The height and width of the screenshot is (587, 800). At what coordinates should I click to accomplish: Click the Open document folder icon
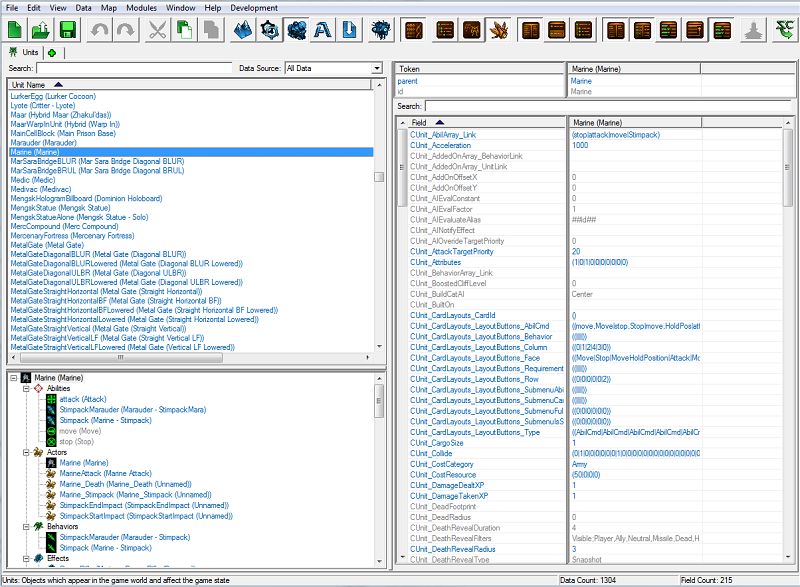click(41, 30)
